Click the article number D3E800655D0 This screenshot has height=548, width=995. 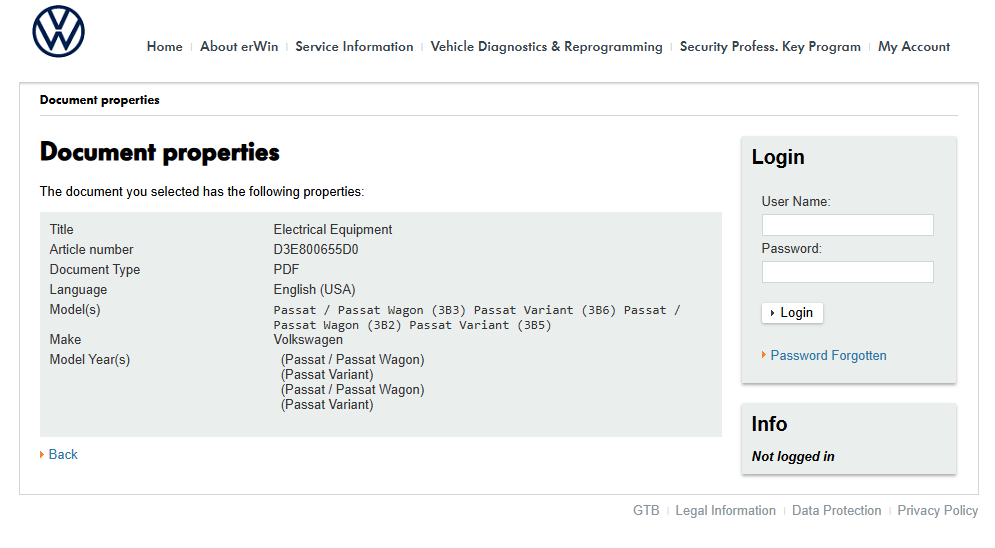tap(316, 250)
